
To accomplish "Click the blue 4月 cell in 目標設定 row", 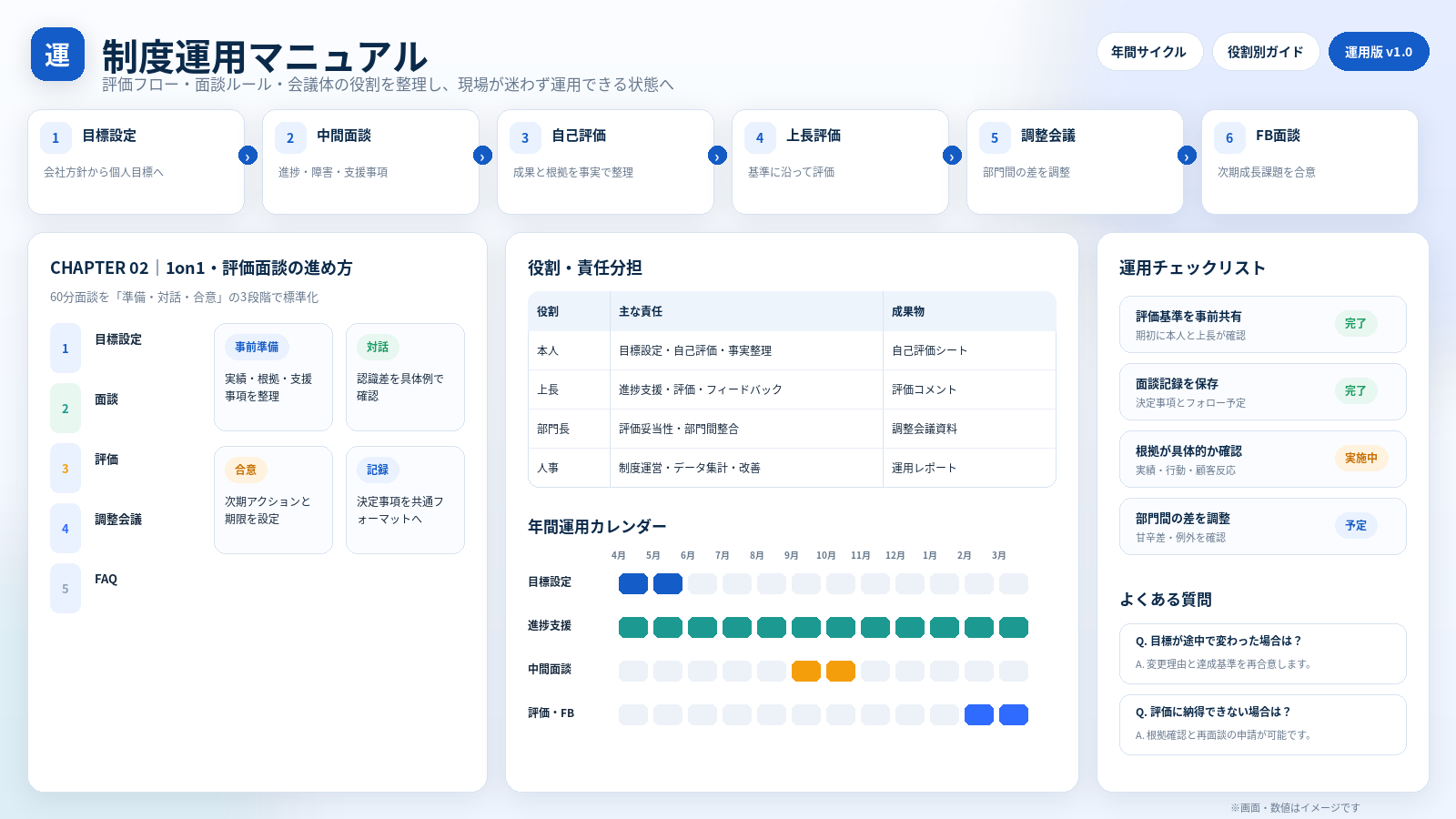I will click(x=633, y=583).
